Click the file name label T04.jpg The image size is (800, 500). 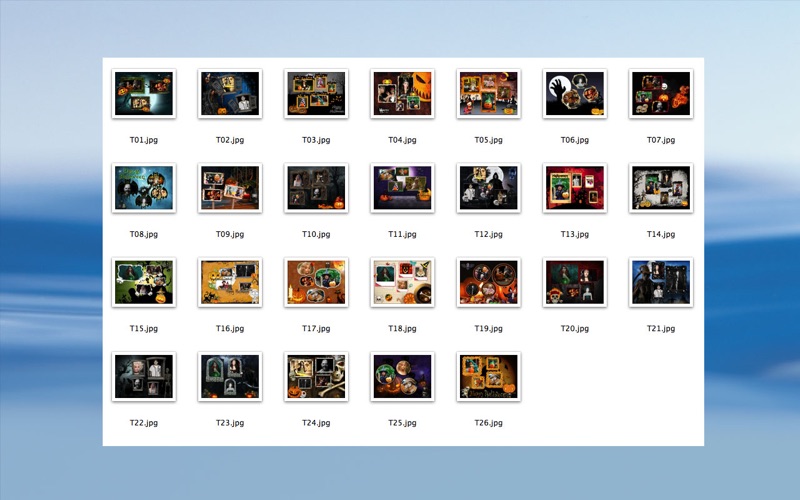coord(403,140)
